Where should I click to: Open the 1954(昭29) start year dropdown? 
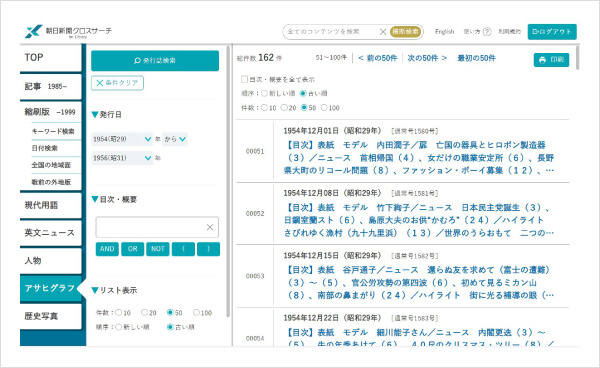[x=122, y=139]
